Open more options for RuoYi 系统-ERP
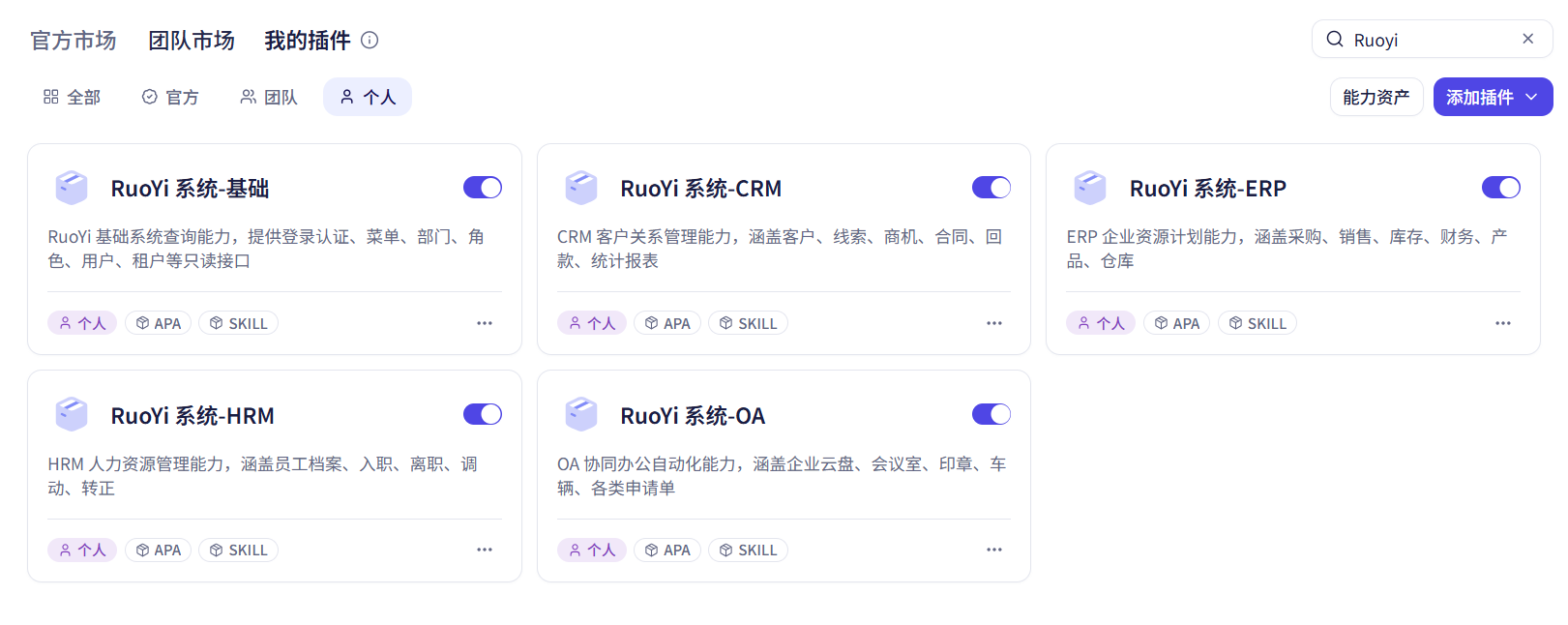This screenshot has height=625, width=1568. tap(1503, 323)
